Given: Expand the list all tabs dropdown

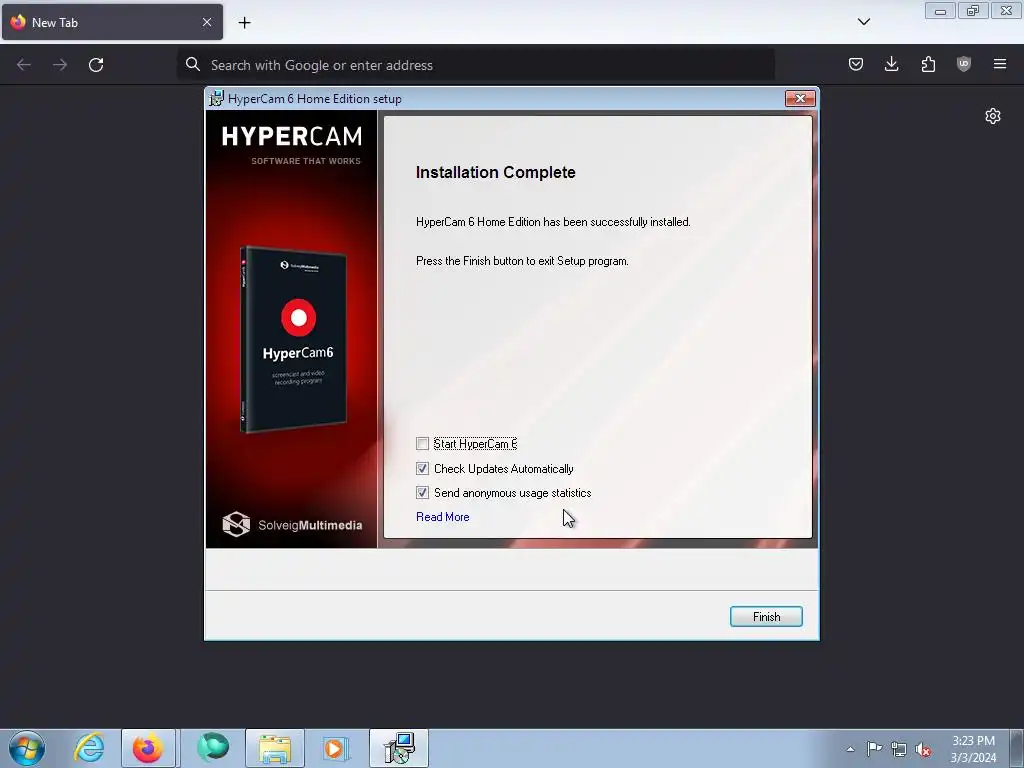Looking at the screenshot, I should (x=863, y=22).
